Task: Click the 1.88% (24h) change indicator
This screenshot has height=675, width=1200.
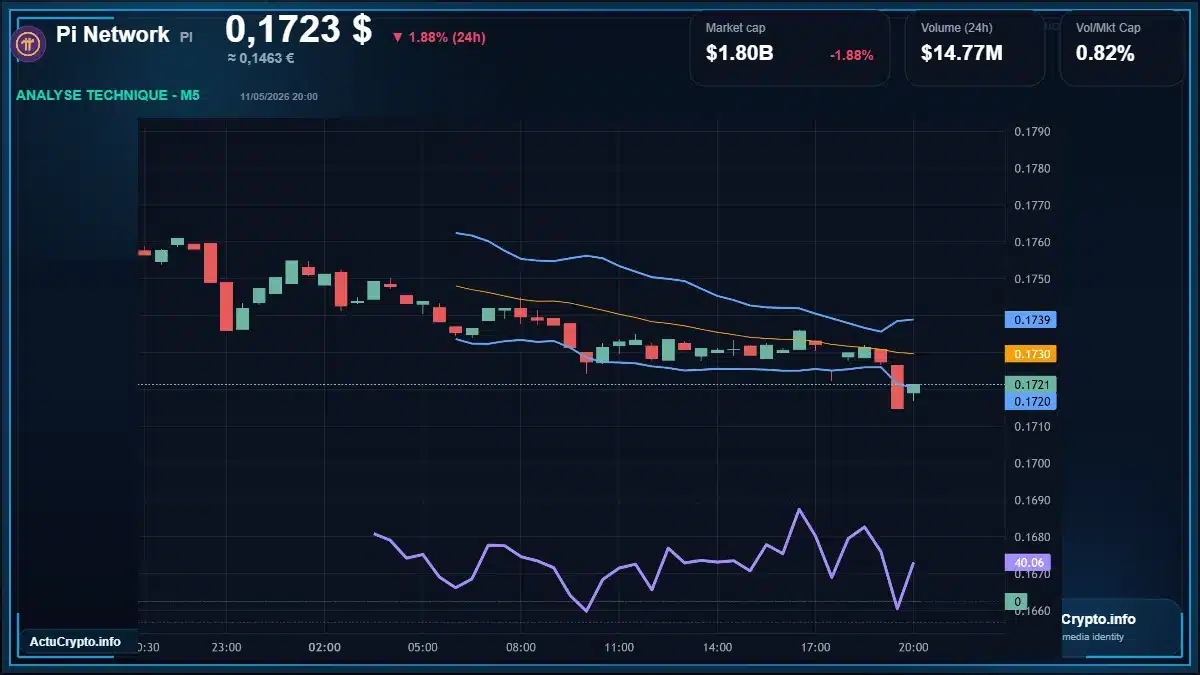Action: click(x=438, y=38)
